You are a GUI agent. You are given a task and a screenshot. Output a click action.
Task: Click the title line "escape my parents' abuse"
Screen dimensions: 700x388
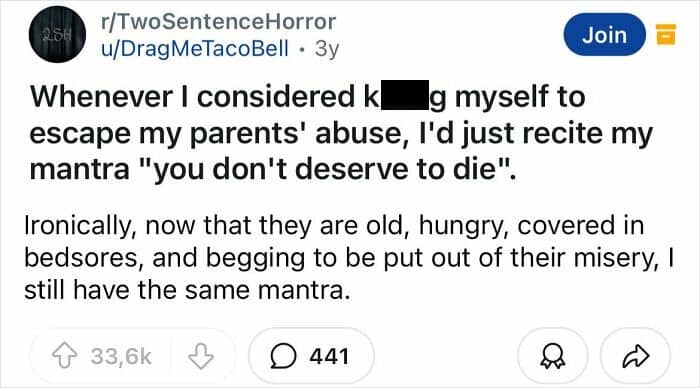pyautogui.click(x=216, y=133)
